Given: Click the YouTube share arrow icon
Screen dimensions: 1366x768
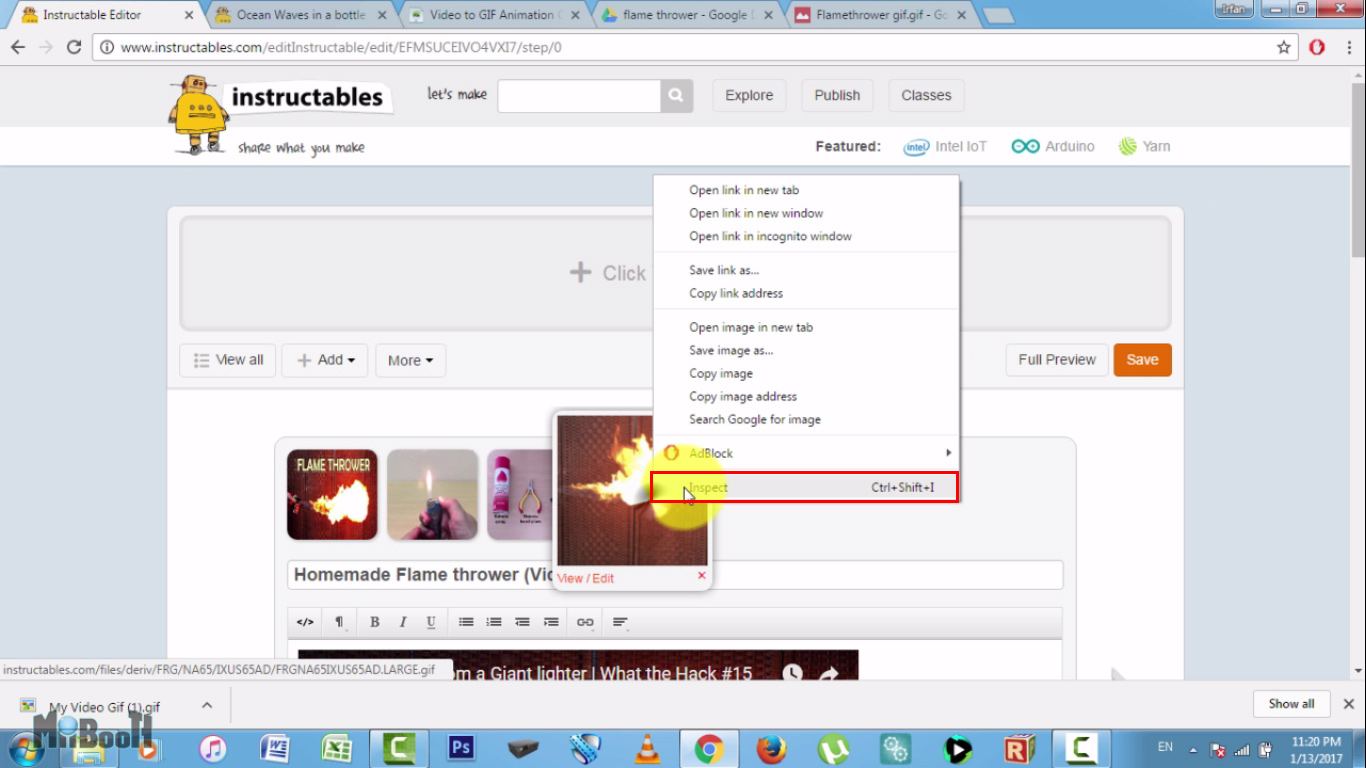Looking at the screenshot, I should tap(829, 673).
